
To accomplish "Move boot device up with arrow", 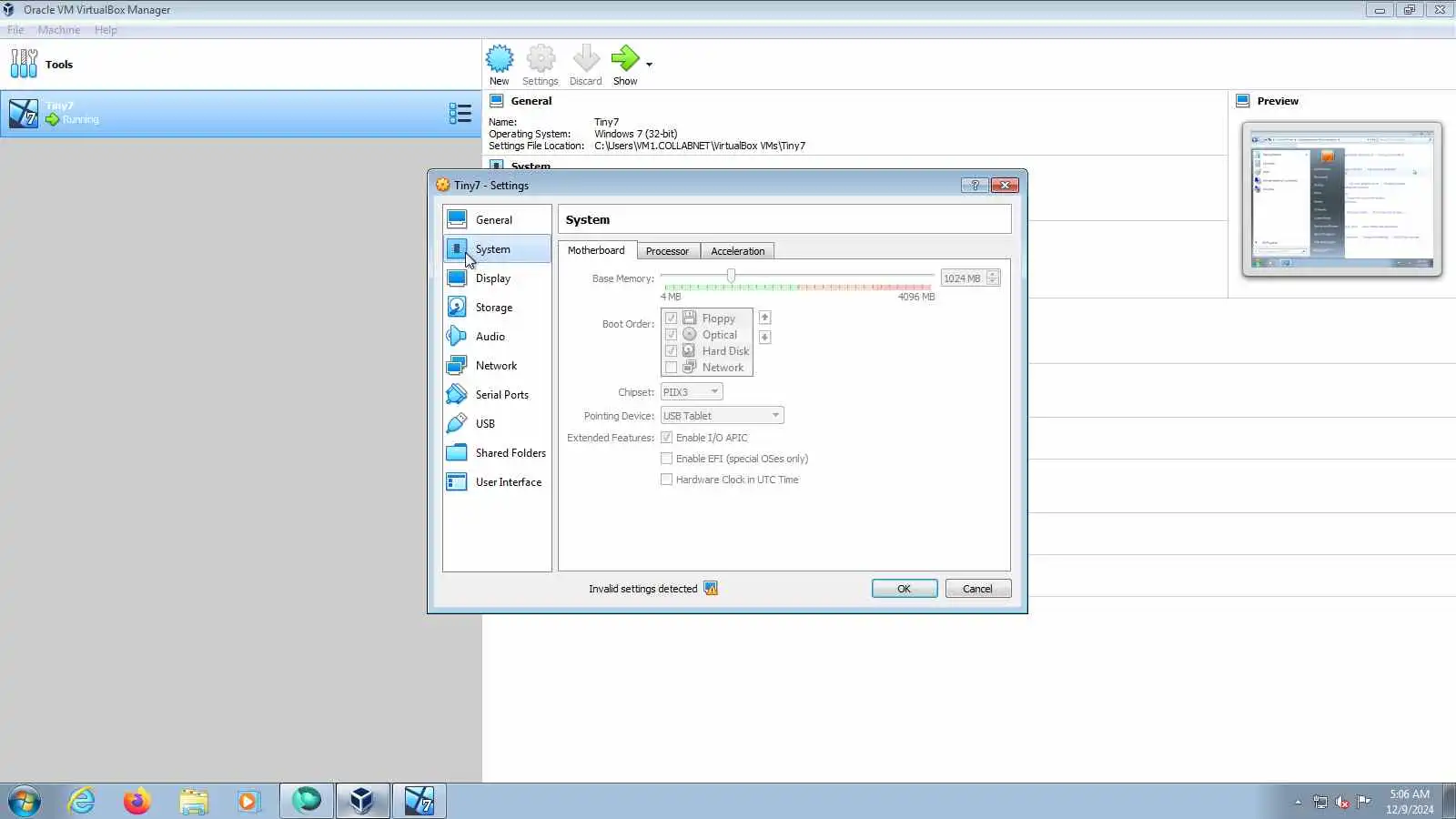I will (764, 318).
